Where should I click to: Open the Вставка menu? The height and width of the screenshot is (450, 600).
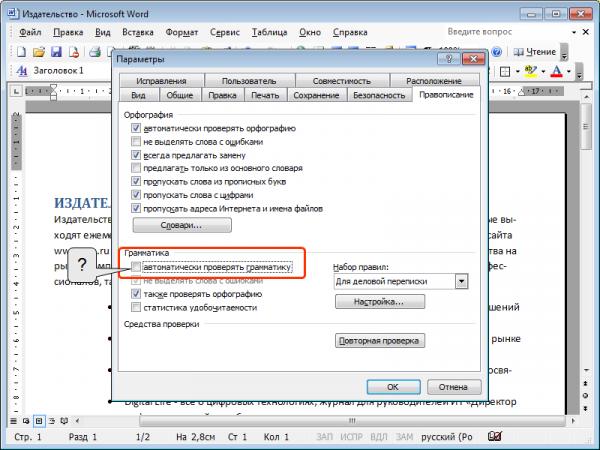138,32
